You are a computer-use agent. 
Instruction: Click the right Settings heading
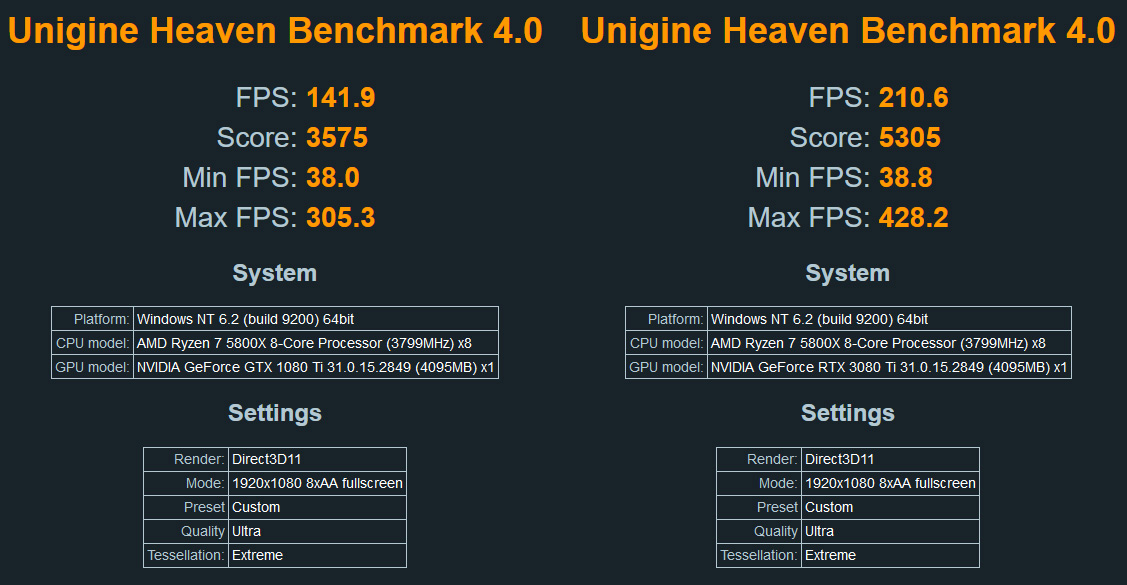pyautogui.click(x=847, y=413)
